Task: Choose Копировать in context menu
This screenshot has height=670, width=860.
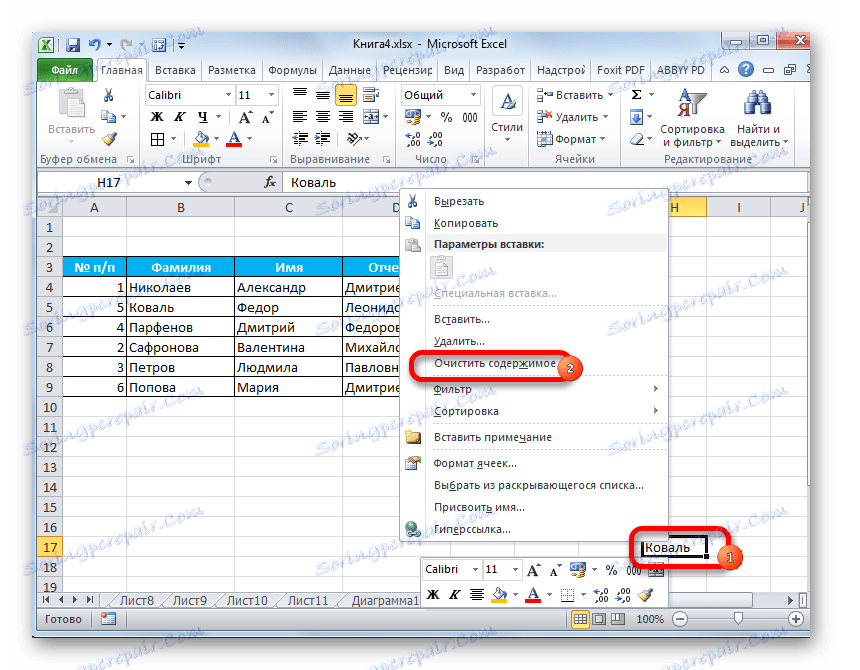Action: 466,223
